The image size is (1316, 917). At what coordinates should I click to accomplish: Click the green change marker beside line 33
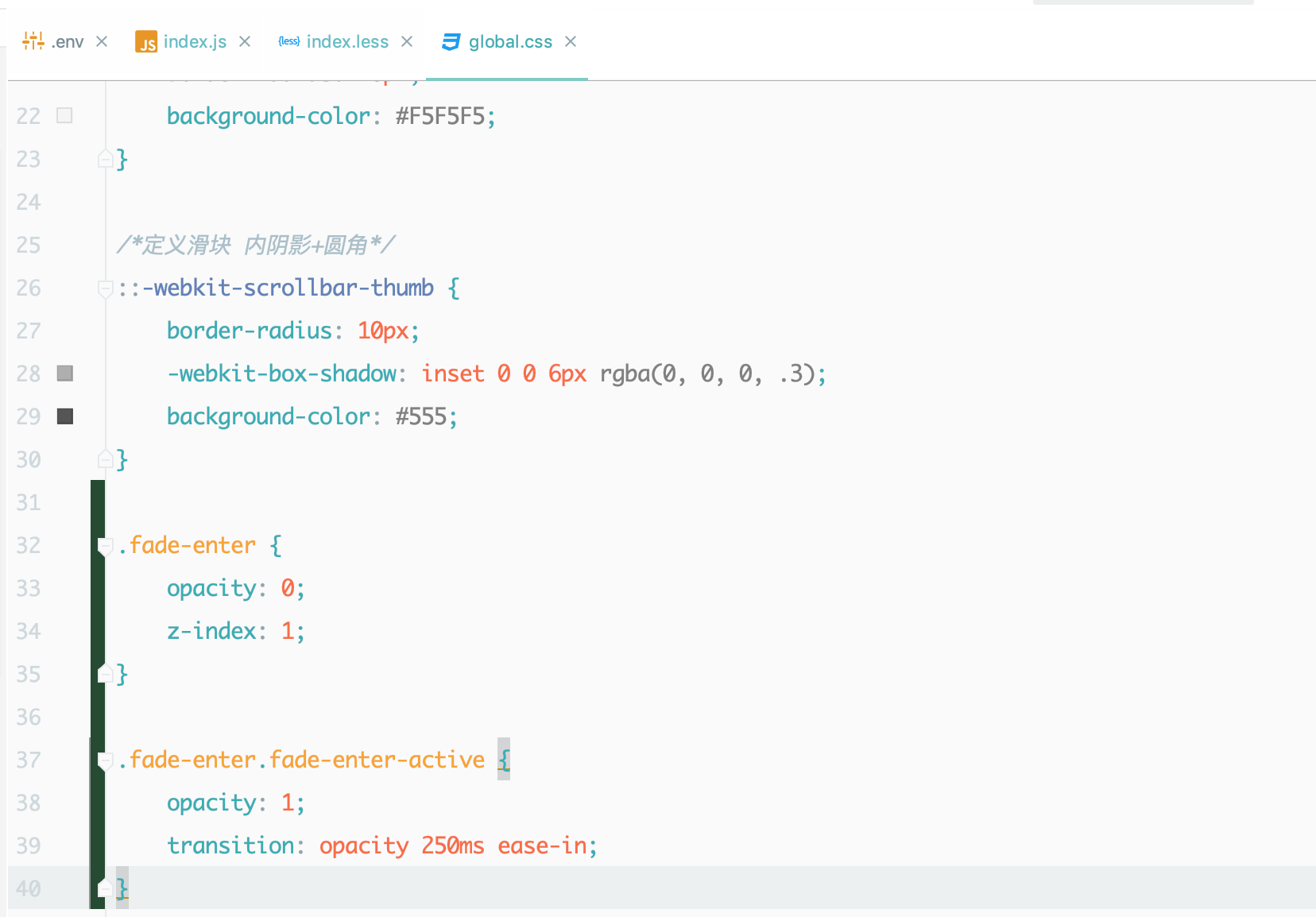tap(98, 588)
